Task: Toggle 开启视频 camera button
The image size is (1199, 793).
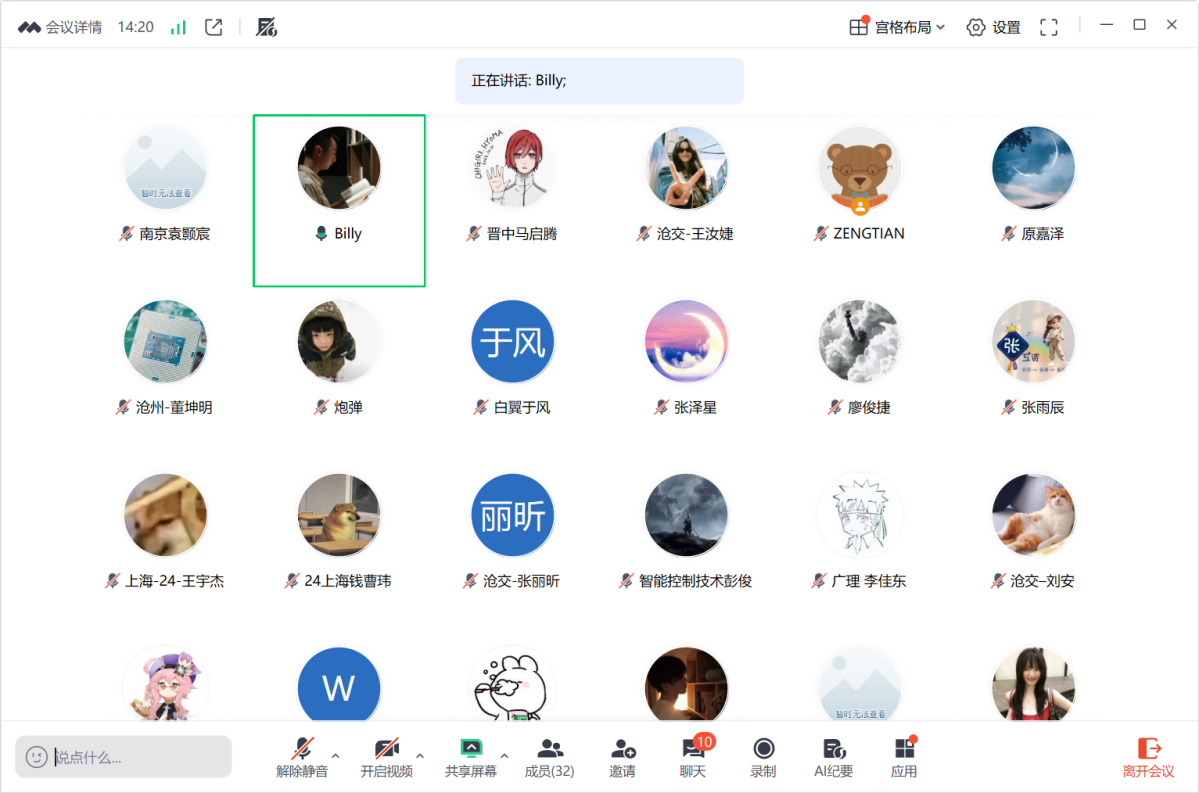Action: tap(386, 758)
